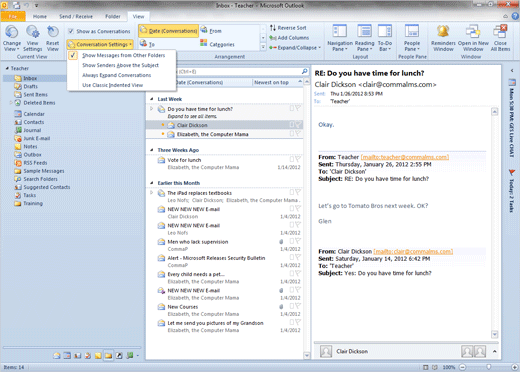
Task: Uncheck Show Messages from Other Folders
Action: point(121,55)
